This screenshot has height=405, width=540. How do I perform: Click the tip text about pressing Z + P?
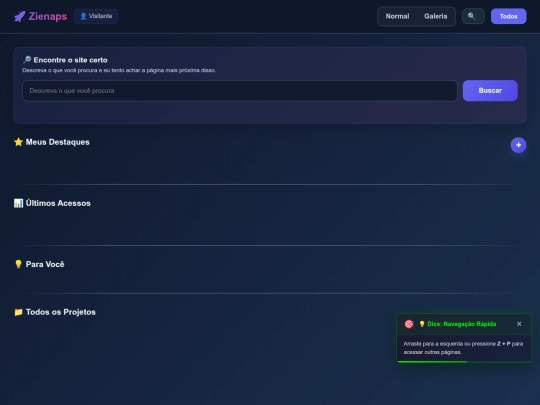pos(463,348)
